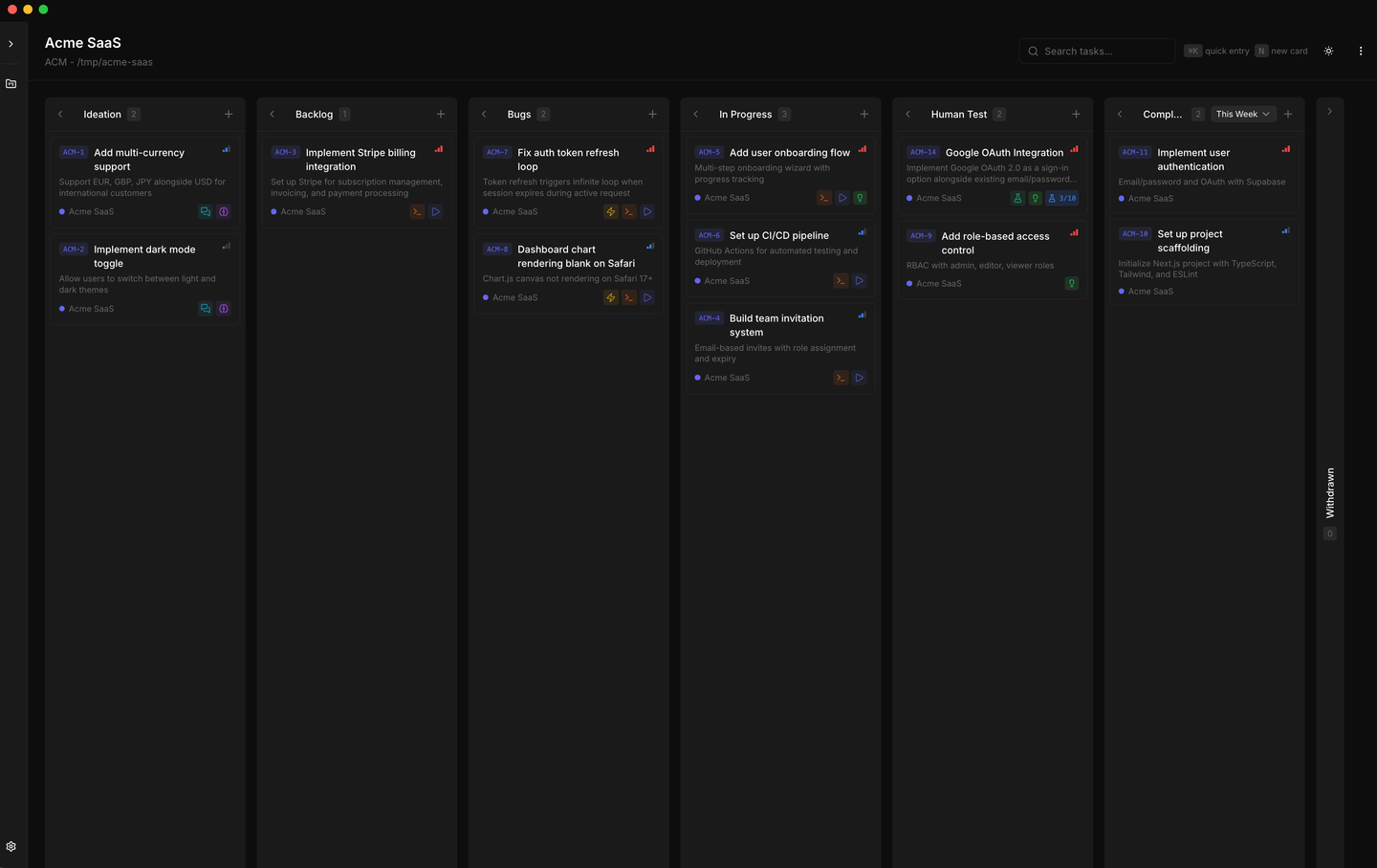Open settings via the gear icon

(x=11, y=845)
